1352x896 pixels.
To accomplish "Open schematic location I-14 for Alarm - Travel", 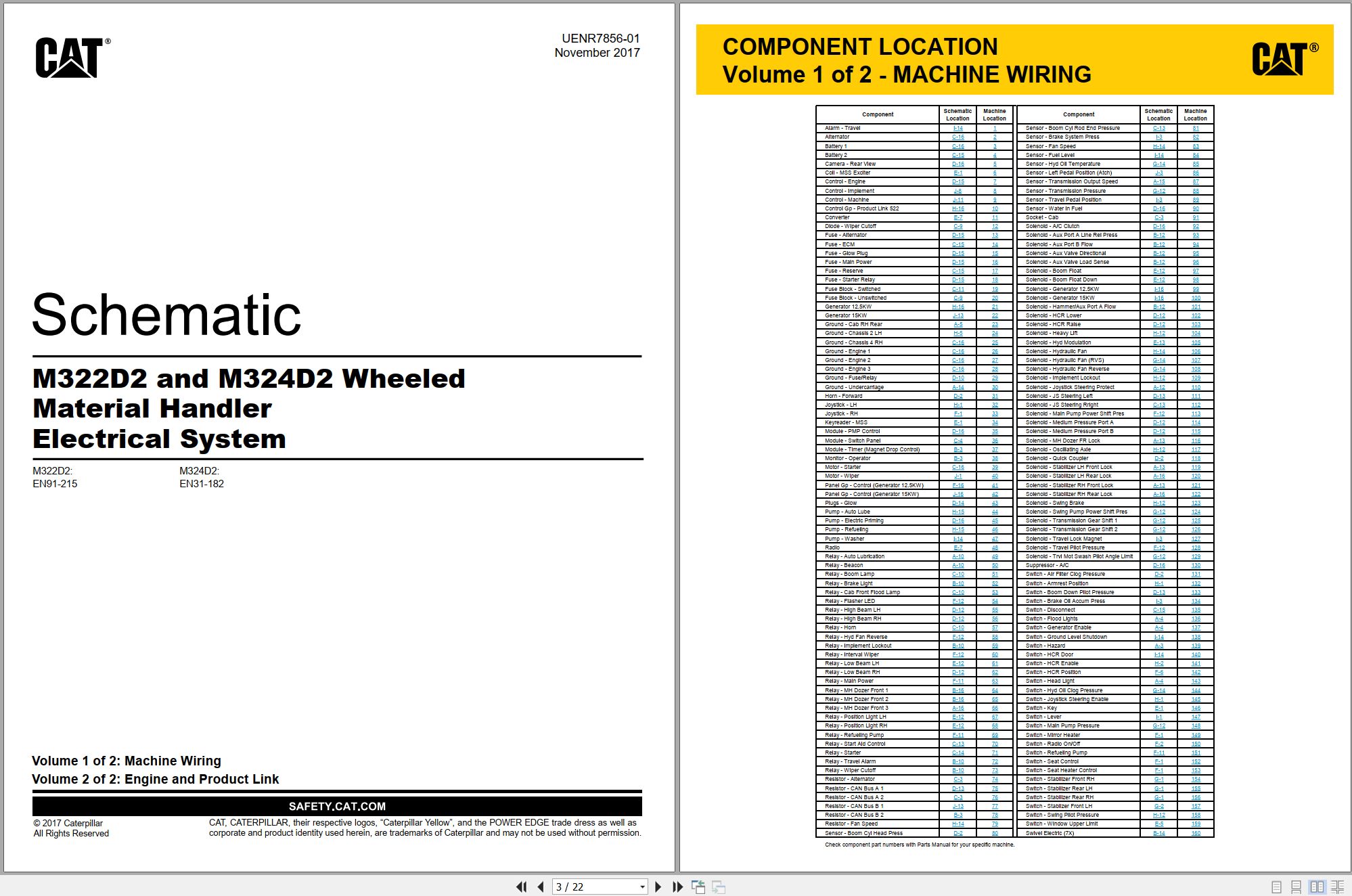I will [x=957, y=128].
